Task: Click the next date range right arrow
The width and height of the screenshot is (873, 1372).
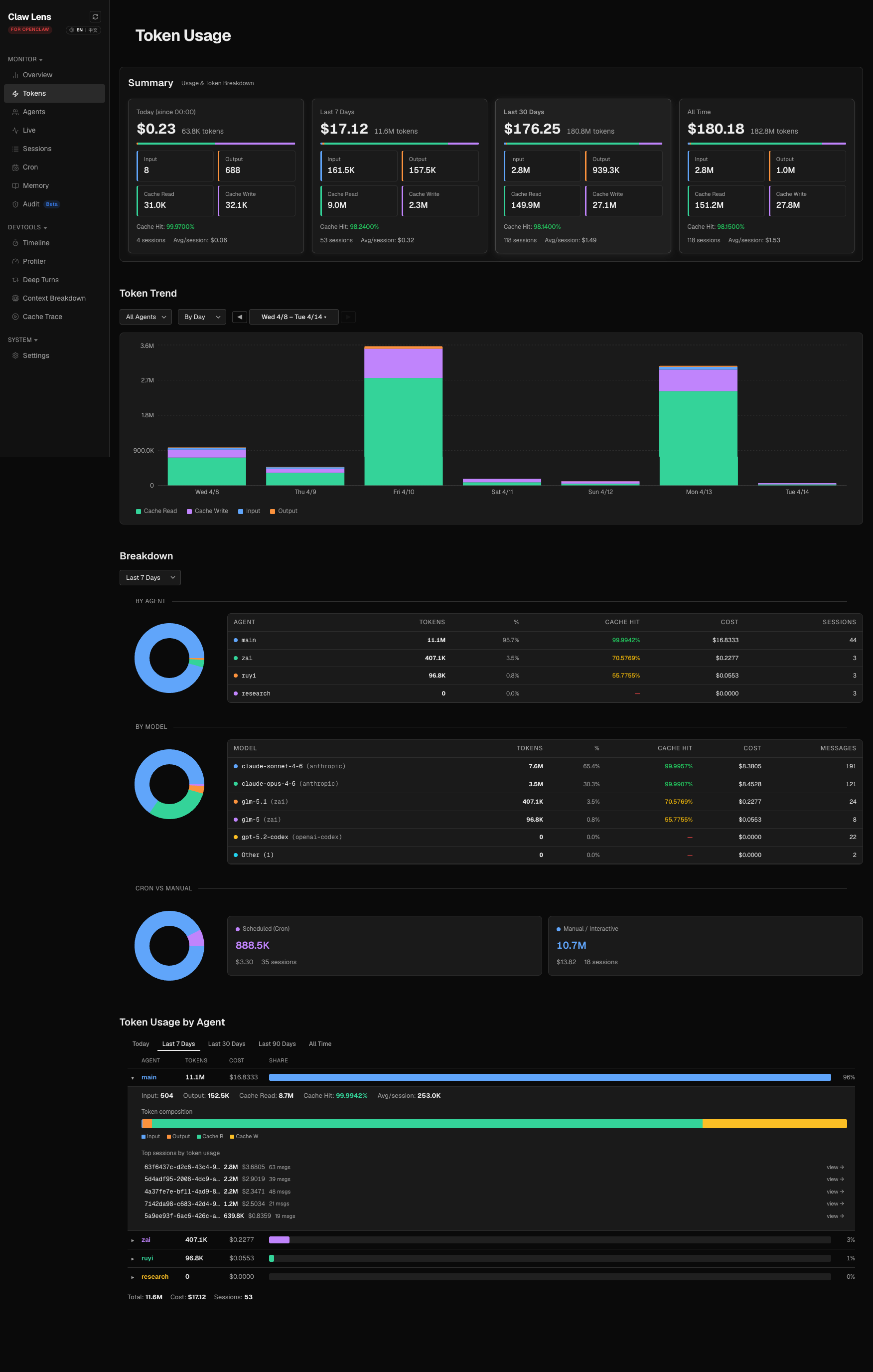Action: click(348, 317)
